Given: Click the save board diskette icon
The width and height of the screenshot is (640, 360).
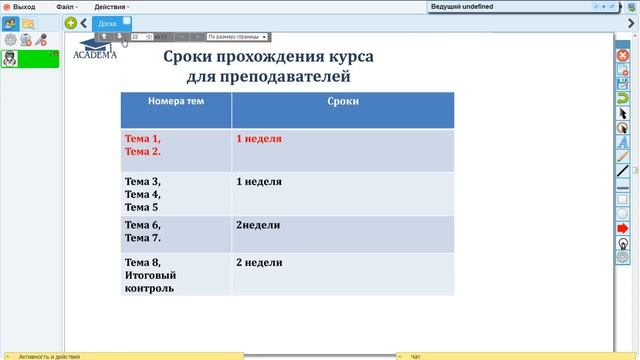Looking at the screenshot, I should click(x=622, y=84).
